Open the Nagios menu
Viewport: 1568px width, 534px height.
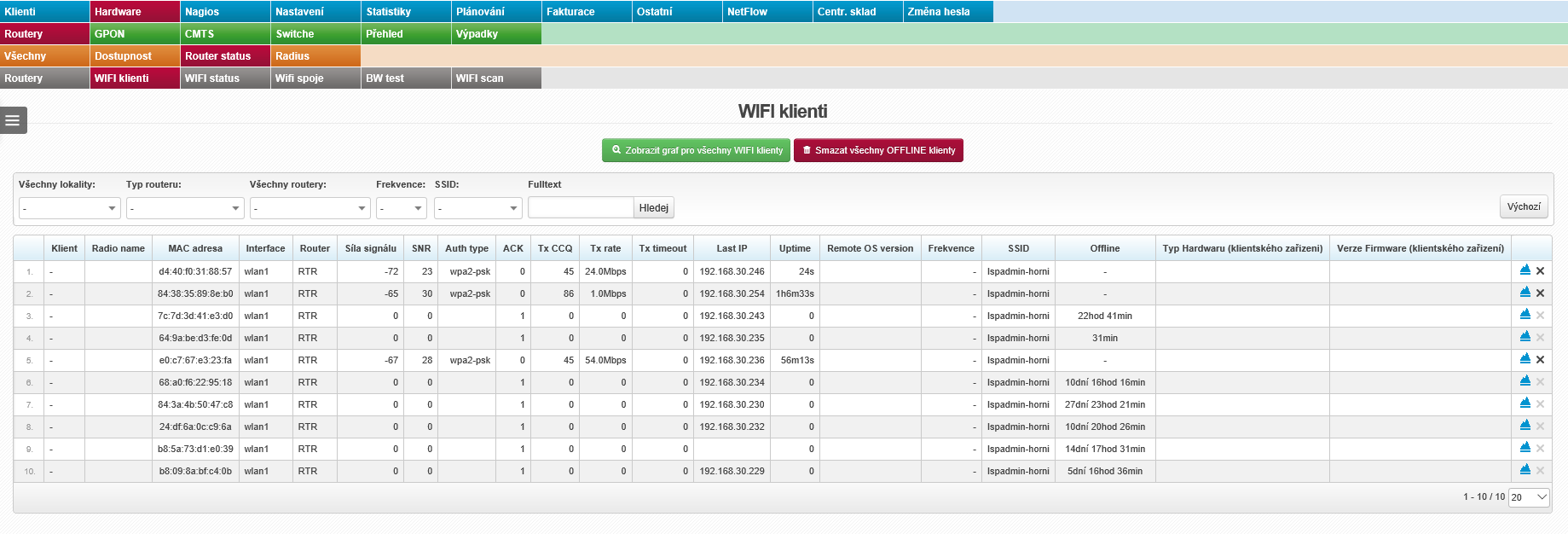(225, 12)
